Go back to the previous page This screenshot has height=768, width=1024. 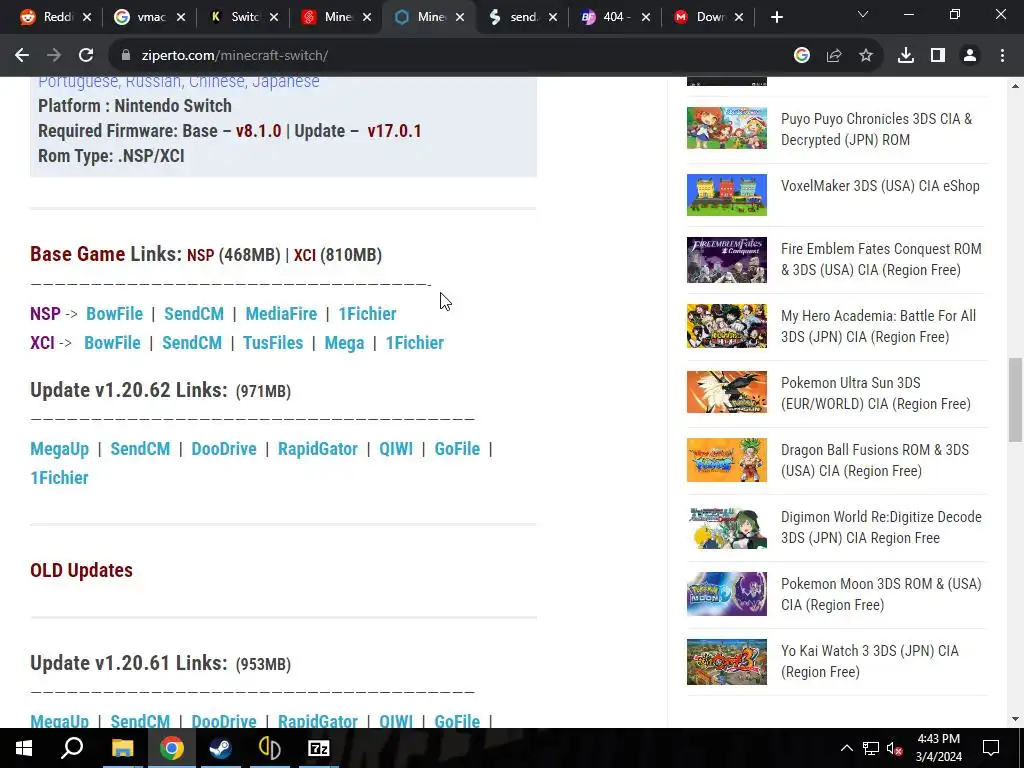(22, 56)
